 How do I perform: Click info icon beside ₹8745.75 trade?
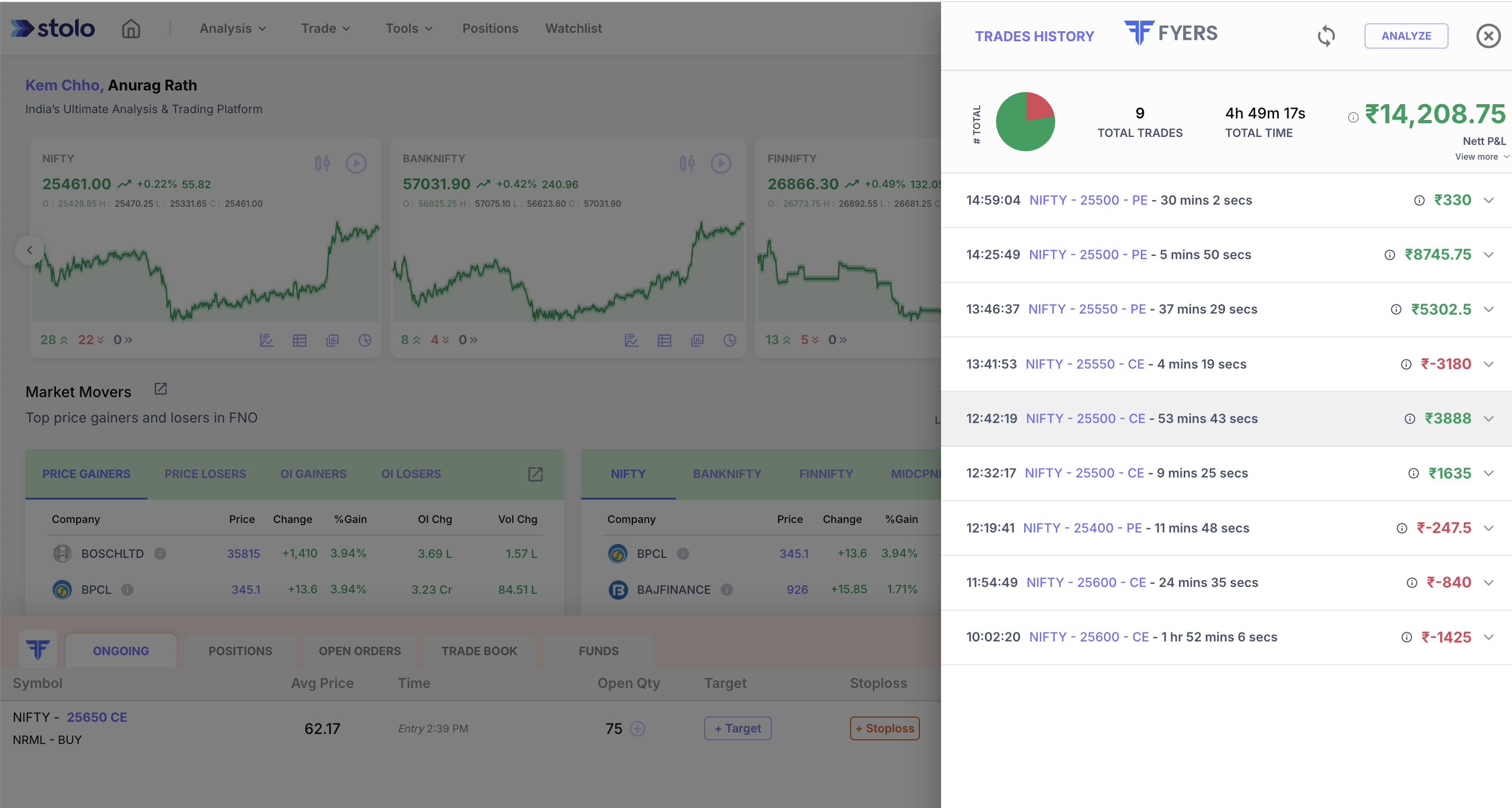(x=1389, y=255)
